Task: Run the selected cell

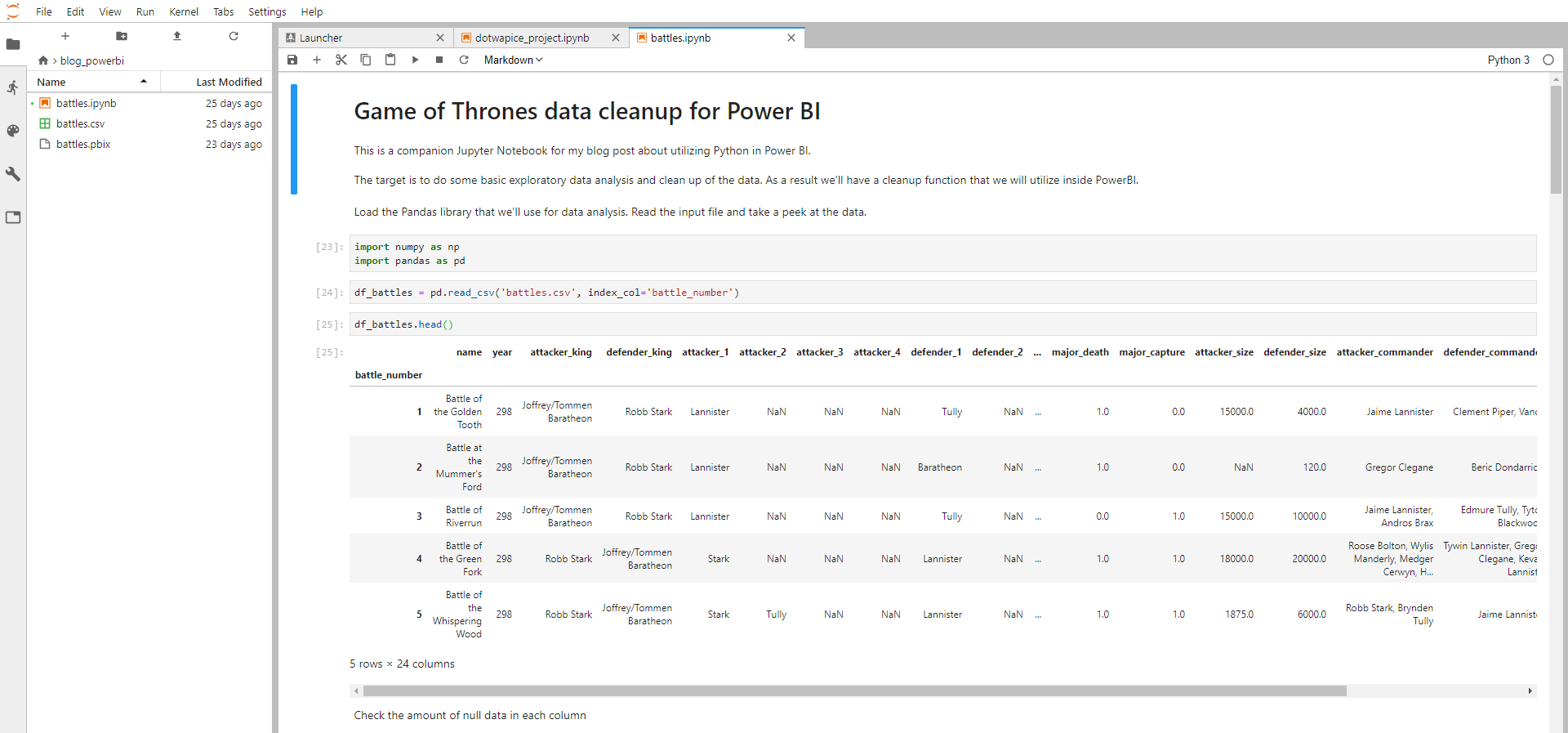Action: [415, 60]
